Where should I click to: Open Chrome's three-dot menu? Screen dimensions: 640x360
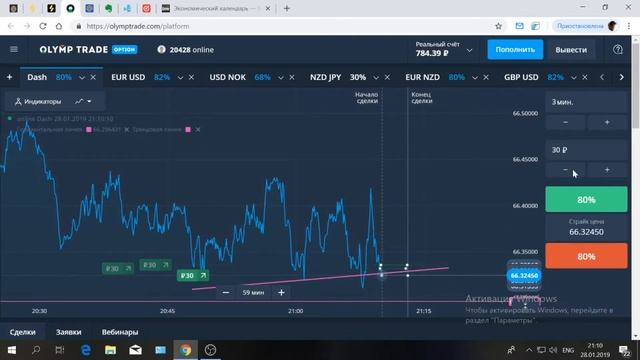click(629, 26)
